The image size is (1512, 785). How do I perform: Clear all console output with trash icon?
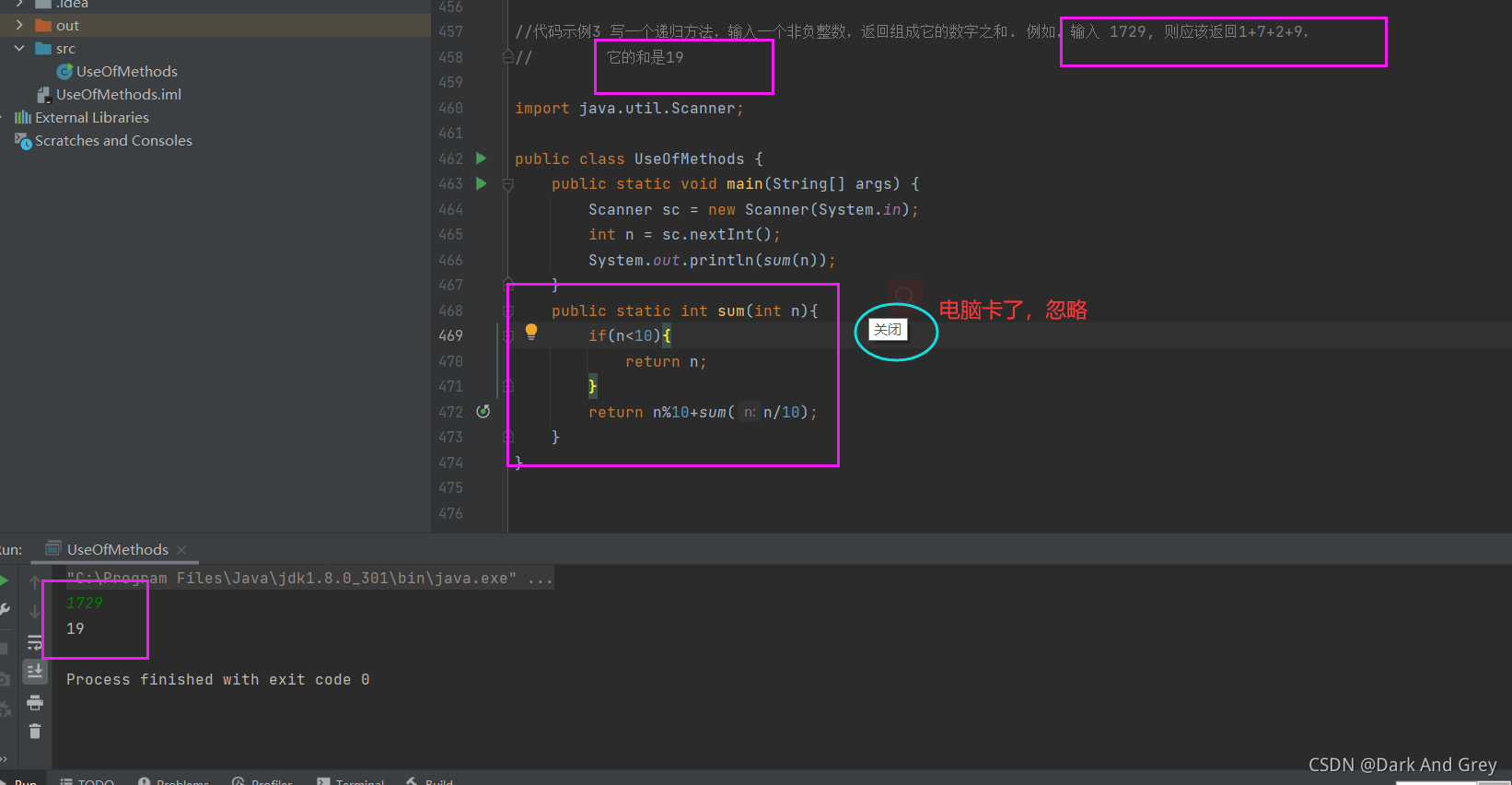point(35,732)
